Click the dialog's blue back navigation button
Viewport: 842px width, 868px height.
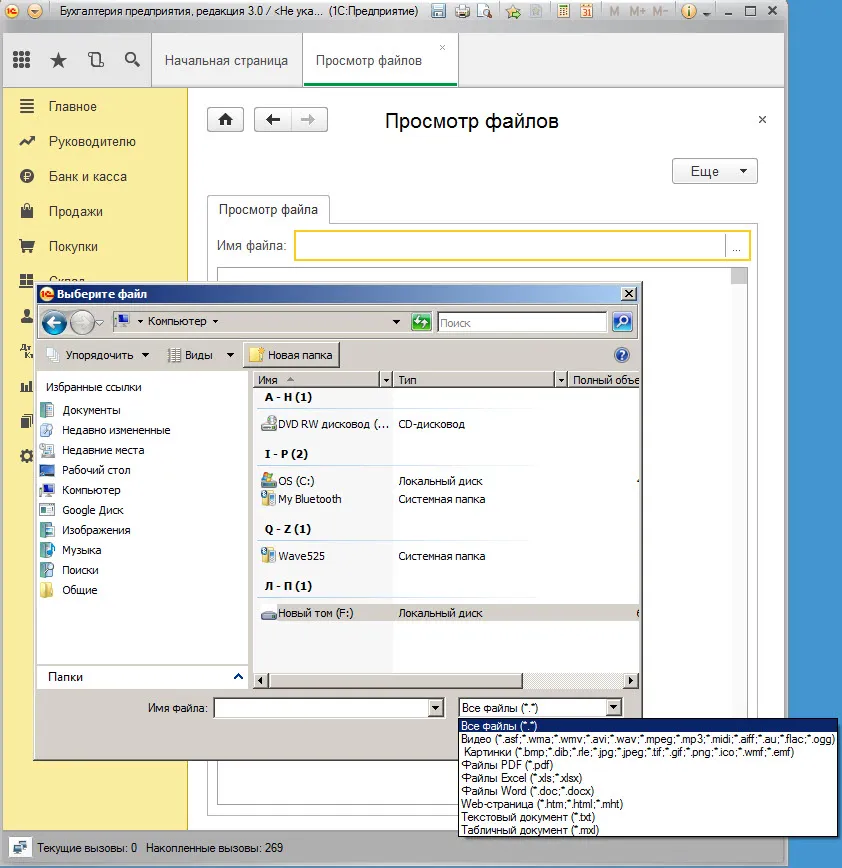(x=54, y=322)
